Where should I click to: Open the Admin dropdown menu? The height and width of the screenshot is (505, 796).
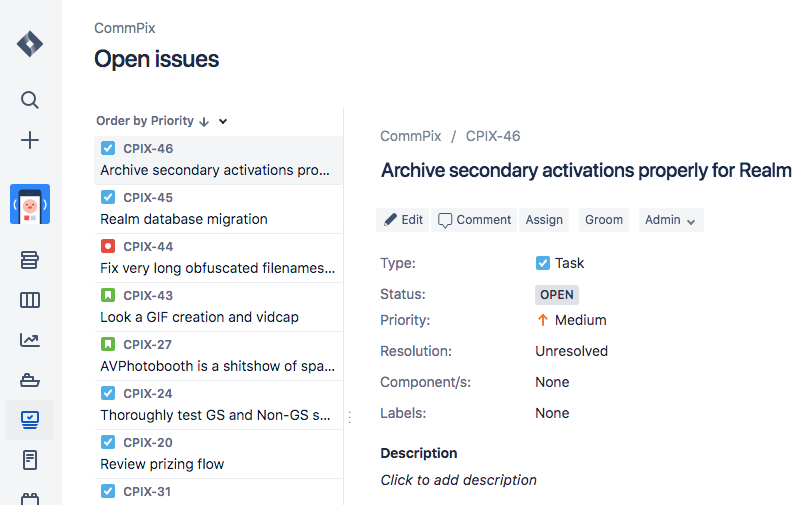click(670, 220)
